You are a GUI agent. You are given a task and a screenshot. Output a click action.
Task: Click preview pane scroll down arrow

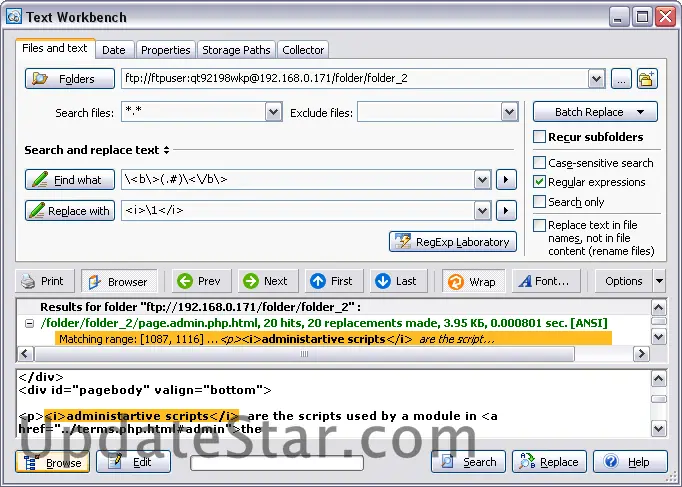(659, 429)
